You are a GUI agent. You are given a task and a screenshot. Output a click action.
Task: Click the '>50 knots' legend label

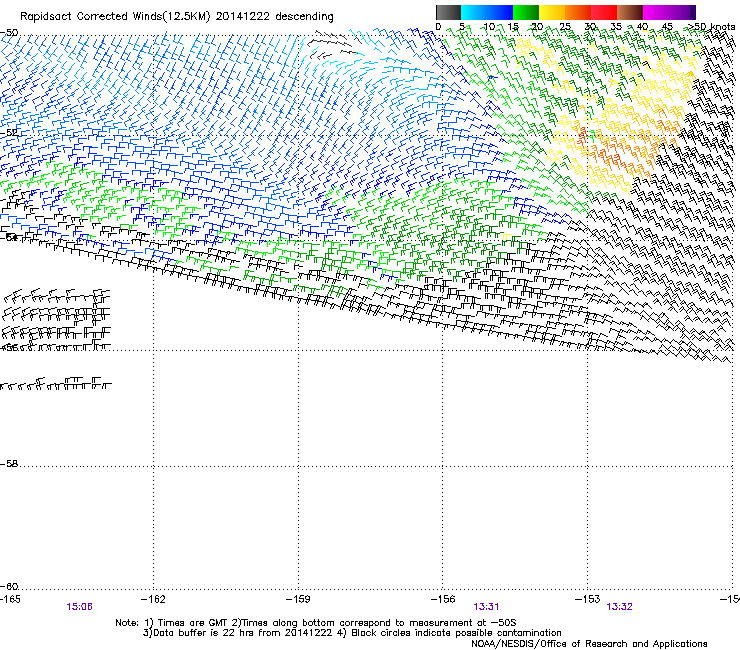pos(711,27)
